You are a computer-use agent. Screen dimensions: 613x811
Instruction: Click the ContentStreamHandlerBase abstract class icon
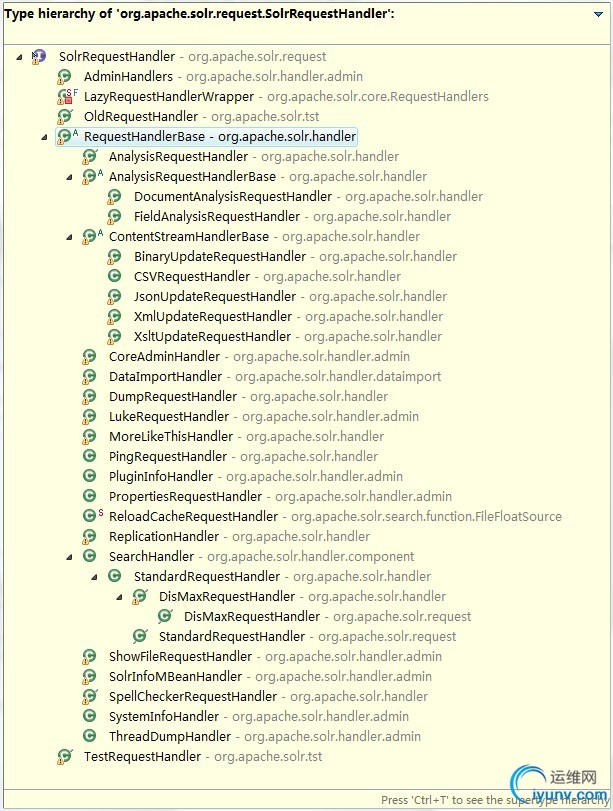click(93, 236)
